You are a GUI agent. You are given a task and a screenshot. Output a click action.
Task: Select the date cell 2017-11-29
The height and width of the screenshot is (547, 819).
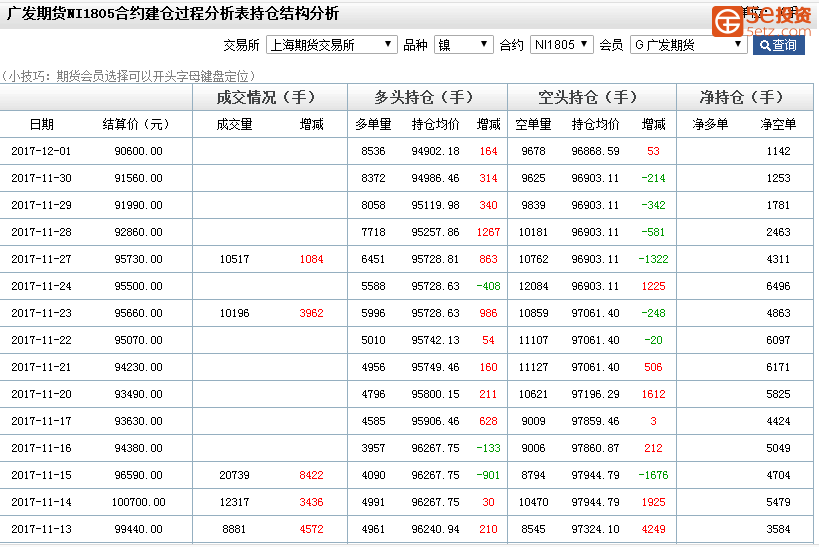tap(41, 205)
